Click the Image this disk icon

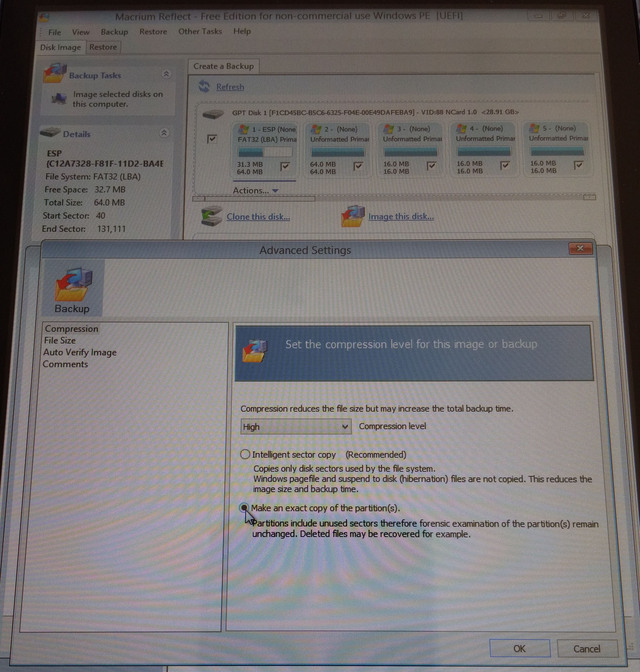coord(353,216)
